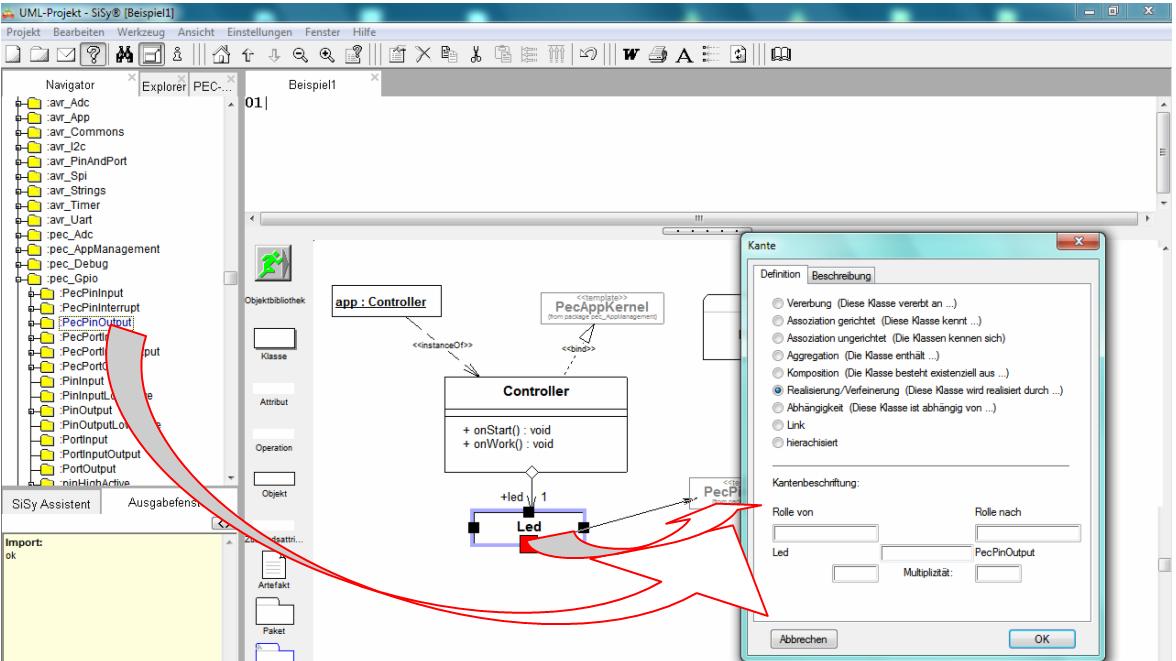
Task: Confirm the Kante dialog with OK
Action: [1042, 639]
